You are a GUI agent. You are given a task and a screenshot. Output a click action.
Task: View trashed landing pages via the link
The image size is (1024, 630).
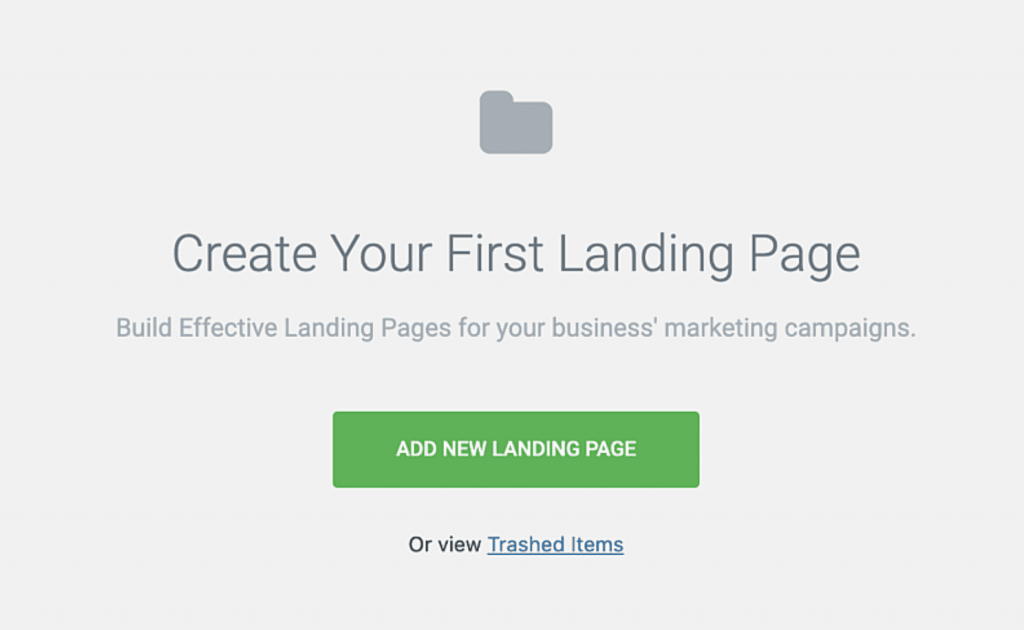(555, 544)
